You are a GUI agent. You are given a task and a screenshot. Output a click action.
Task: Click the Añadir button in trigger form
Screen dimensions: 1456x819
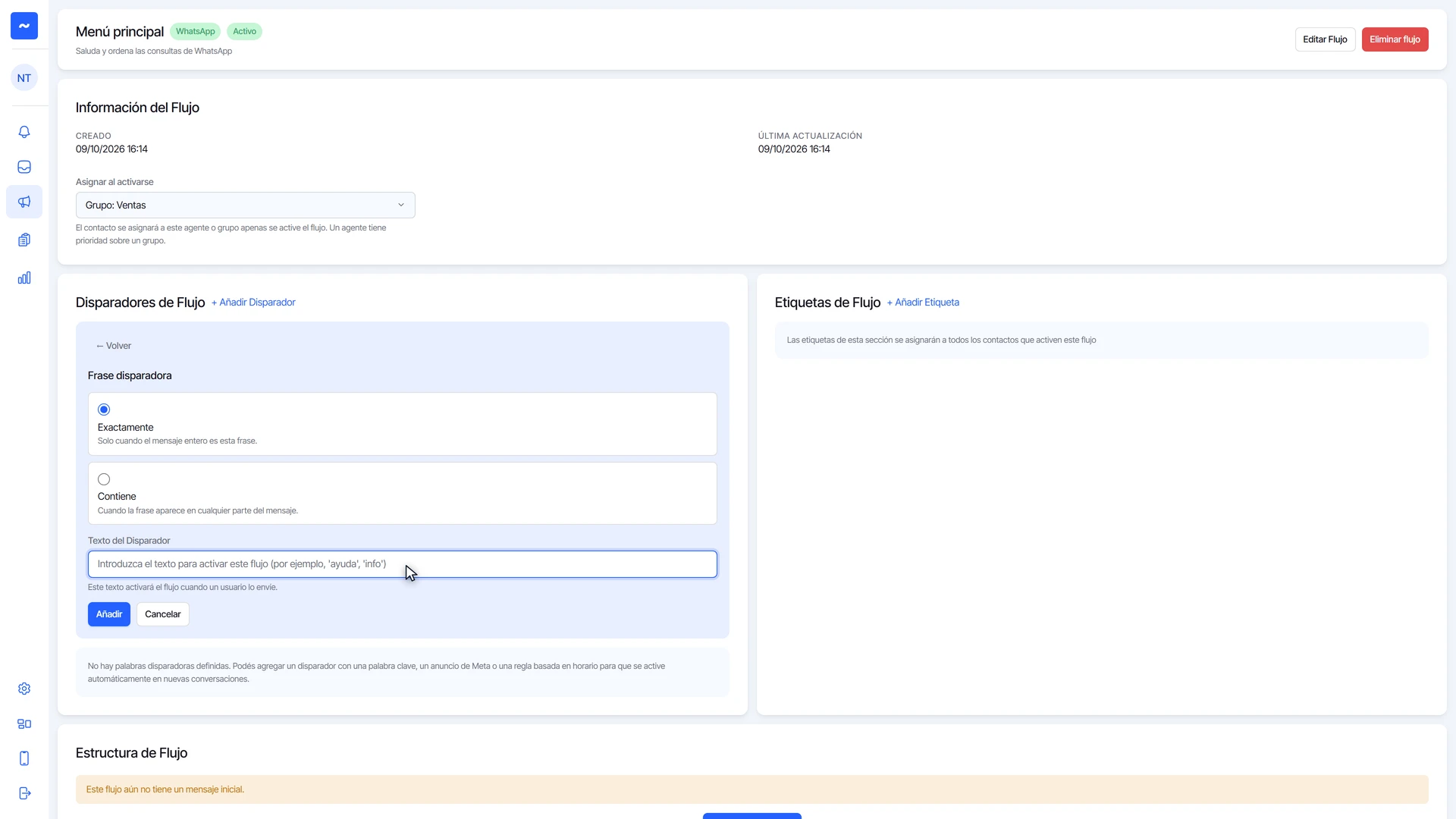coord(109,614)
